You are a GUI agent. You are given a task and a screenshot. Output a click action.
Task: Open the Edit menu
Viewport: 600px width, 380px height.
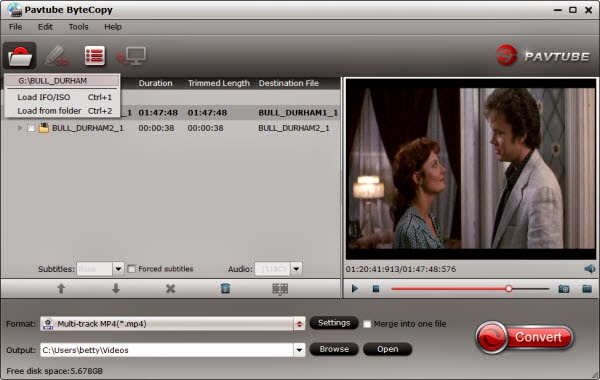click(x=45, y=27)
